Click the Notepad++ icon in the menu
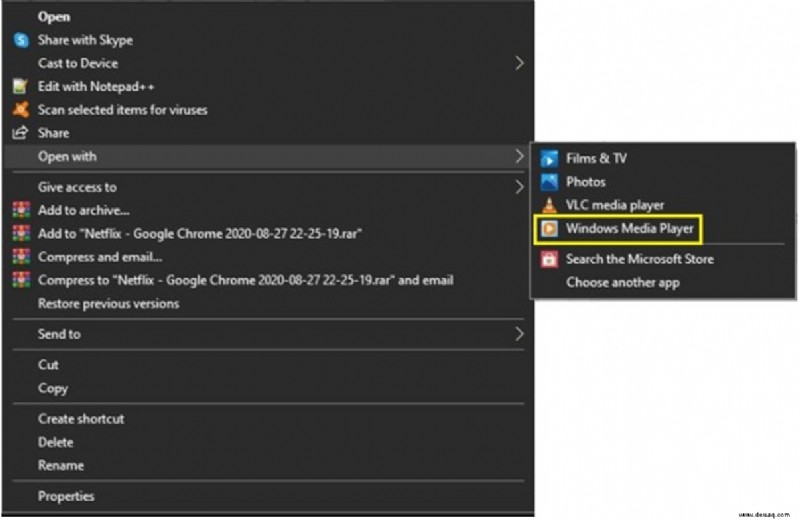This screenshot has height=520, width=800. pyautogui.click(x=20, y=86)
